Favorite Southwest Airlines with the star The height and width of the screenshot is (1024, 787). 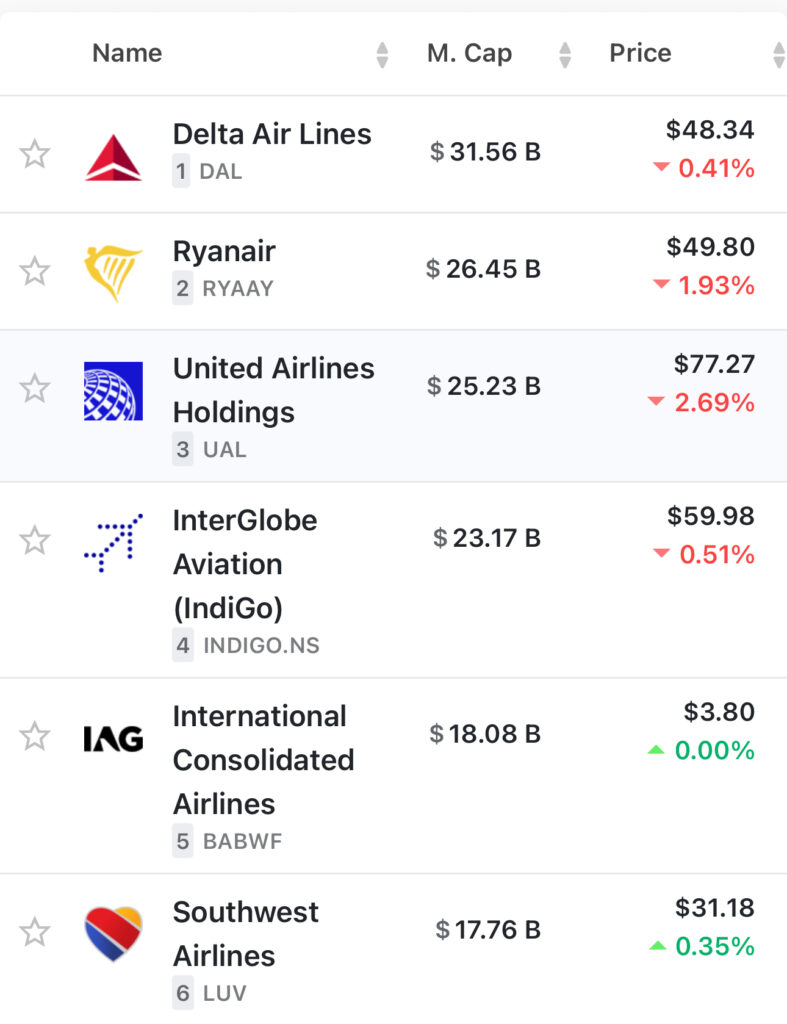[x=35, y=932]
